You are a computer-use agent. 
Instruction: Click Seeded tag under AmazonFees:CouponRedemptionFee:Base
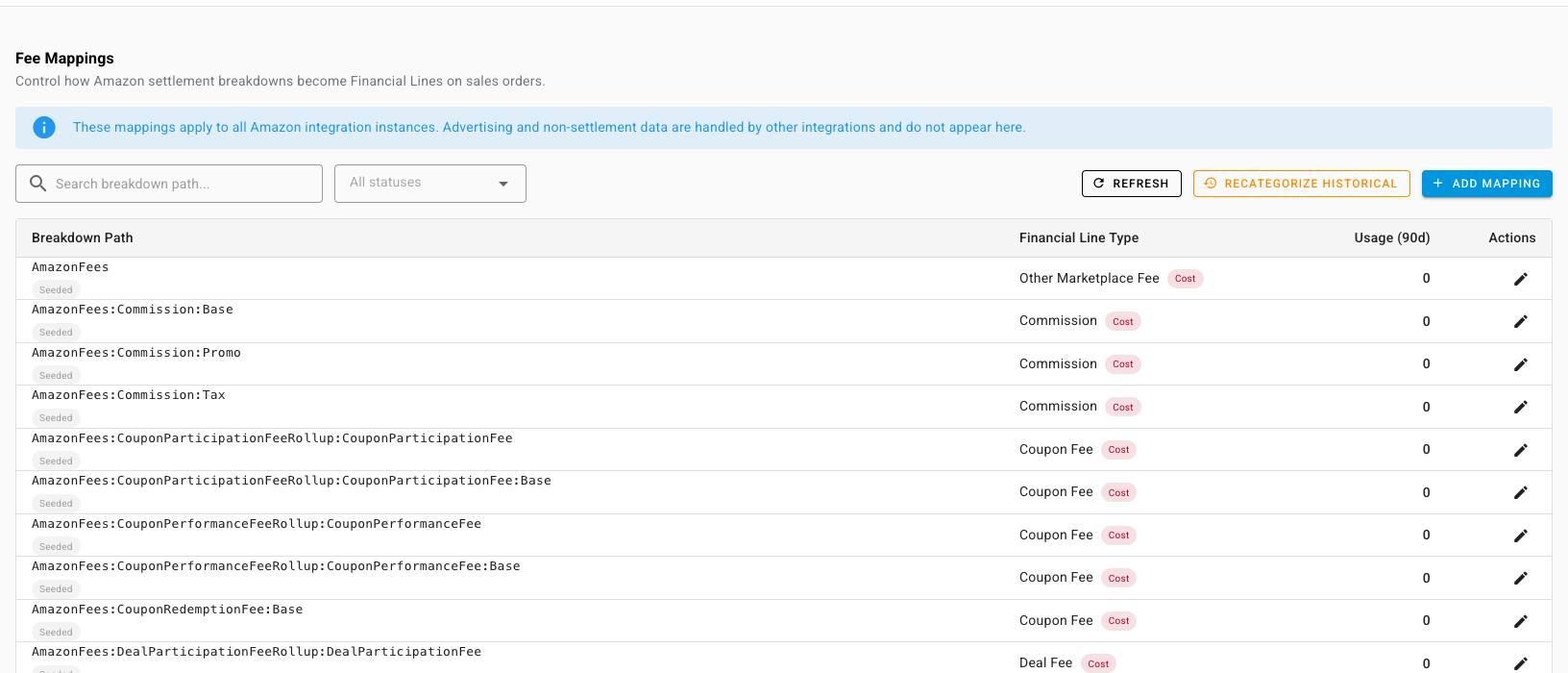56,632
